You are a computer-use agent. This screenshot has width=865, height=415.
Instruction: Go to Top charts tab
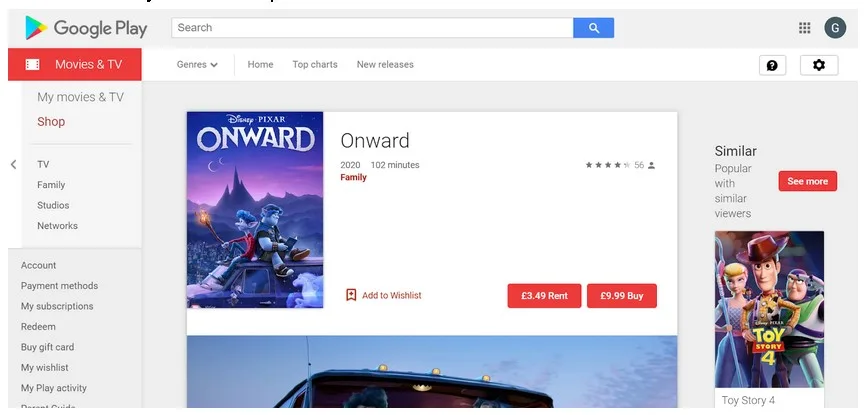[315, 65]
